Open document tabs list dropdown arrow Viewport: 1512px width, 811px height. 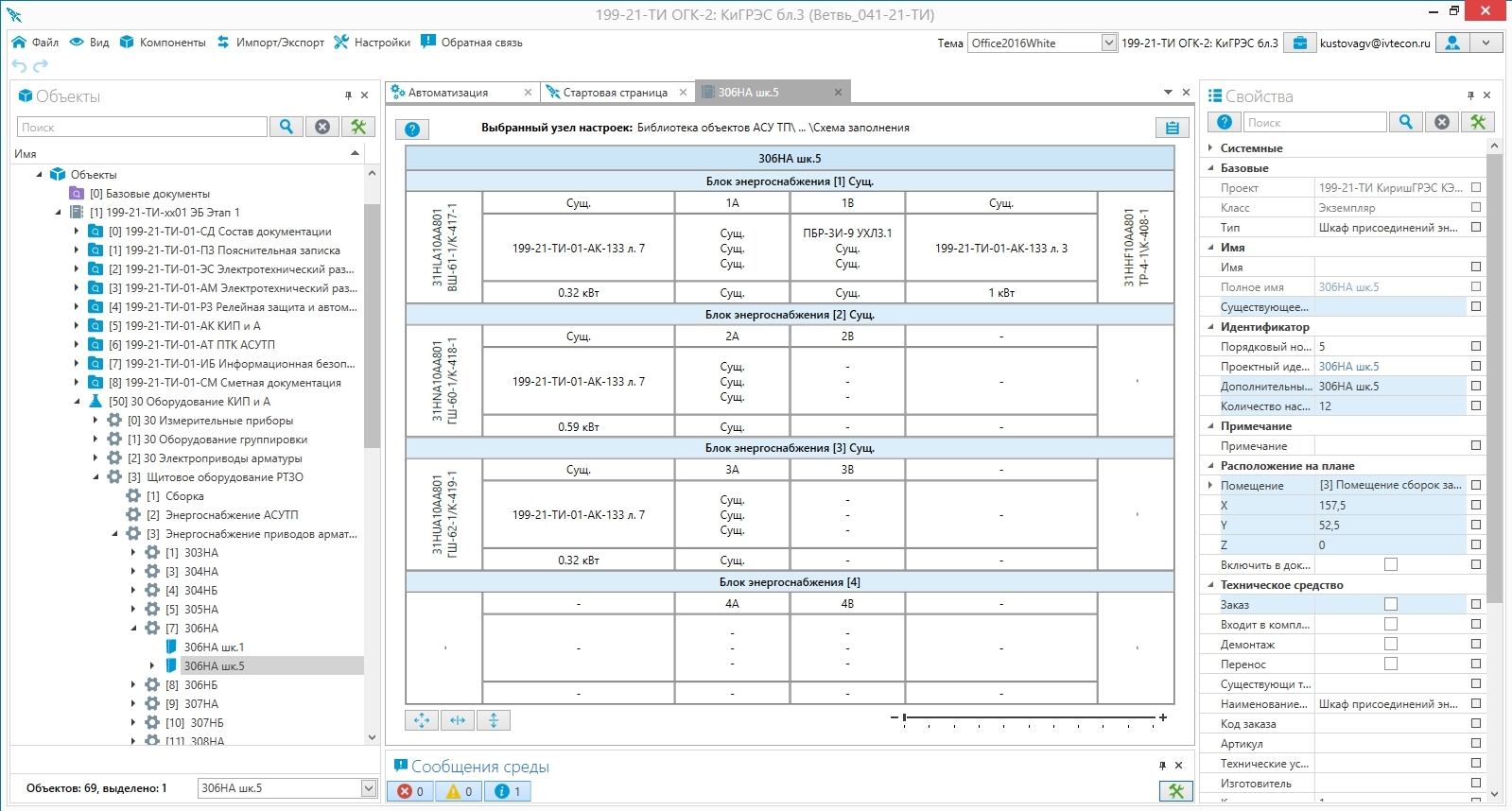[1168, 92]
